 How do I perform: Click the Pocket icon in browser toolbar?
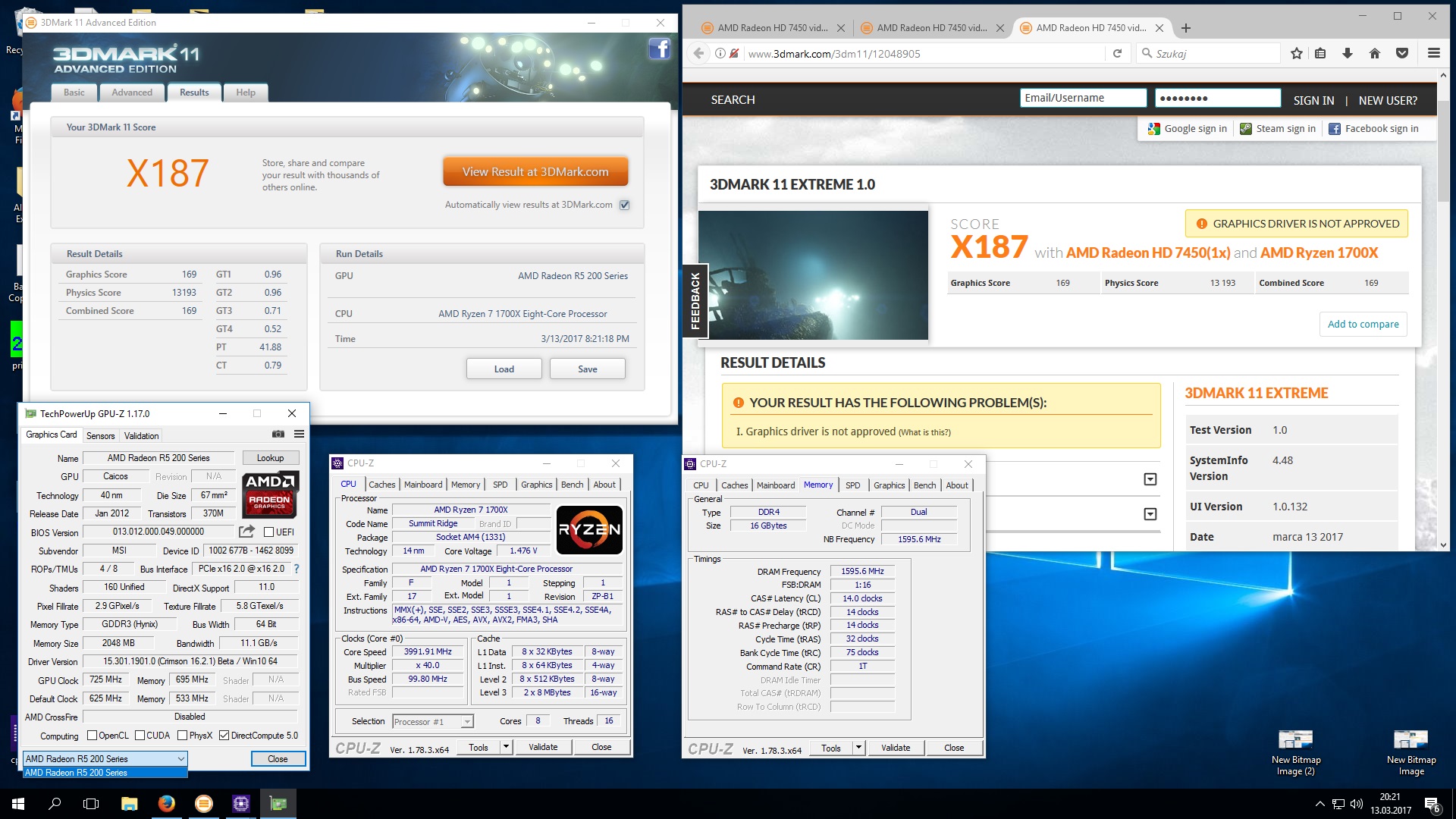[x=1402, y=53]
